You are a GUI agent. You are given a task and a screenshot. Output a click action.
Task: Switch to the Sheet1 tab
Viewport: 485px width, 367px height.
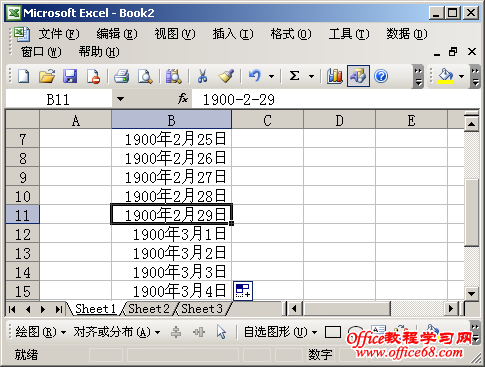click(95, 309)
